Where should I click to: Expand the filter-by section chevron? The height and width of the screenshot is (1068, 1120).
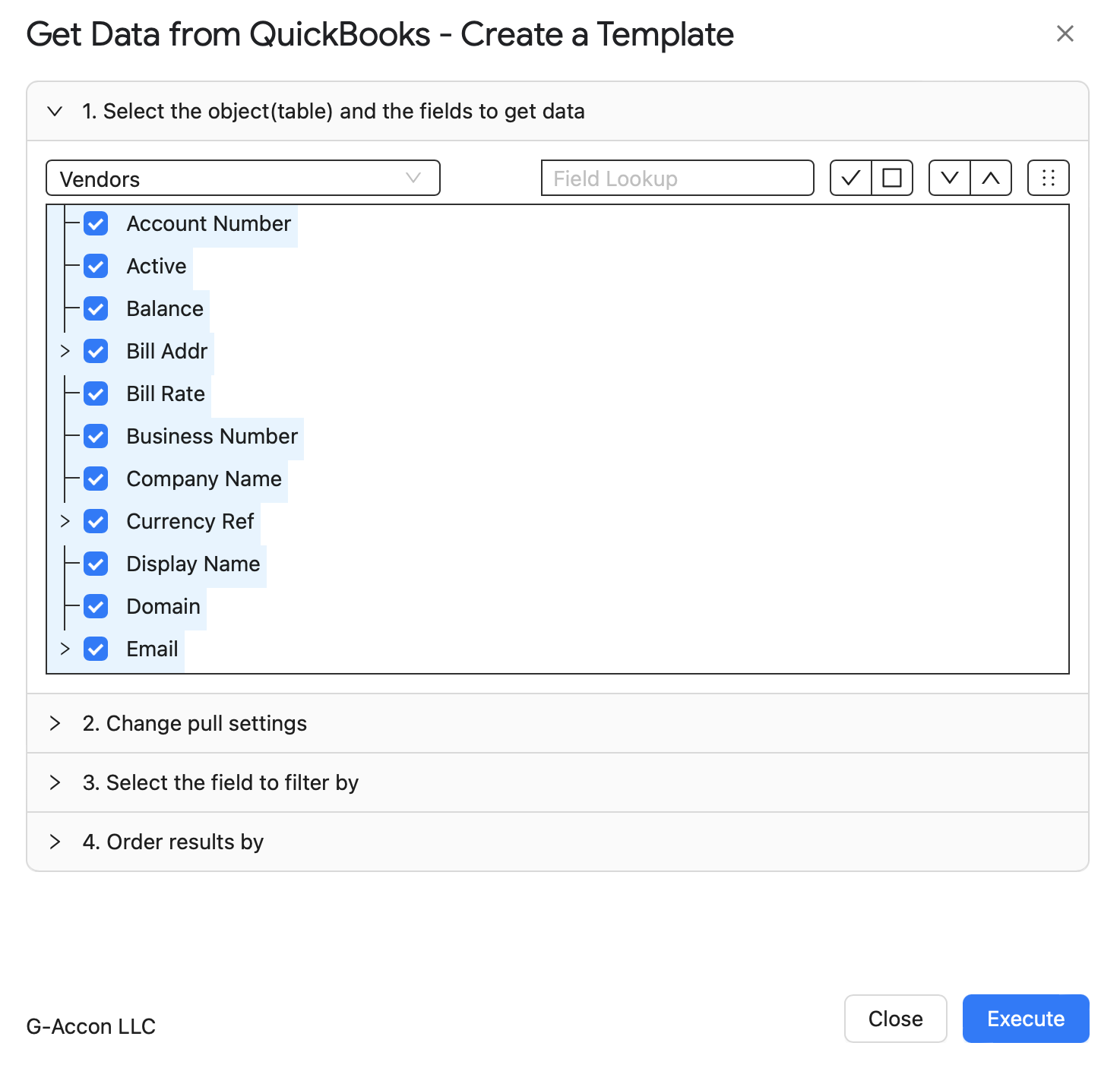(x=55, y=782)
